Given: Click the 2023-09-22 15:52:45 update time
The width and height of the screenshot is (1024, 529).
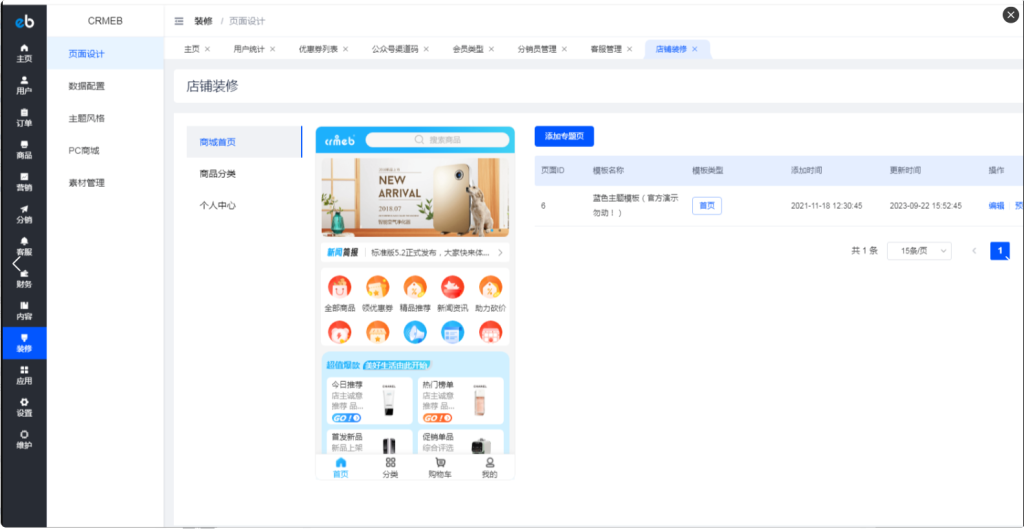Looking at the screenshot, I should click(x=925, y=206).
